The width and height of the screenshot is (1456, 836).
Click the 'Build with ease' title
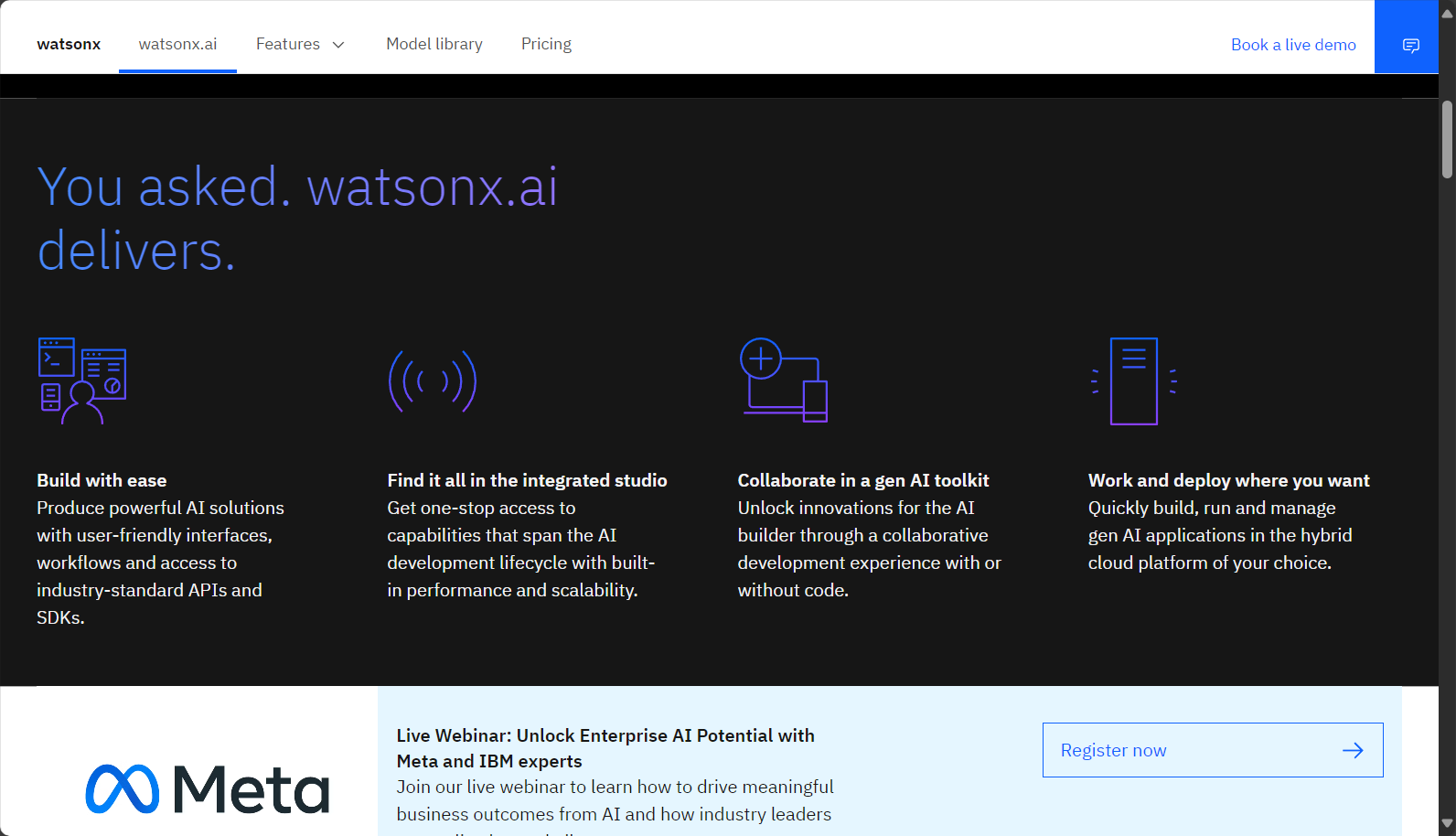click(x=102, y=480)
